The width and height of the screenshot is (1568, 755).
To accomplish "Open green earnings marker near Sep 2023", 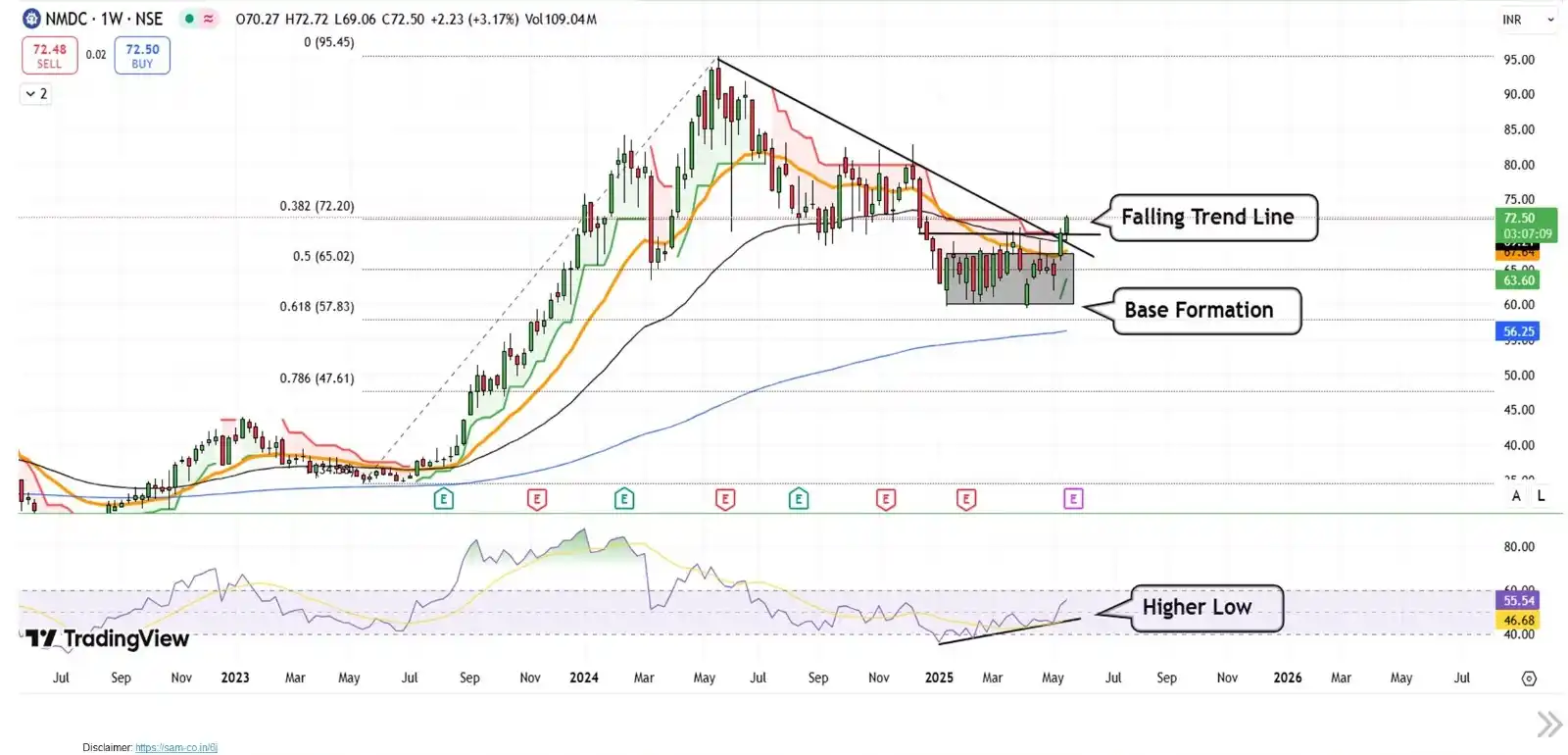I will tap(444, 499).
